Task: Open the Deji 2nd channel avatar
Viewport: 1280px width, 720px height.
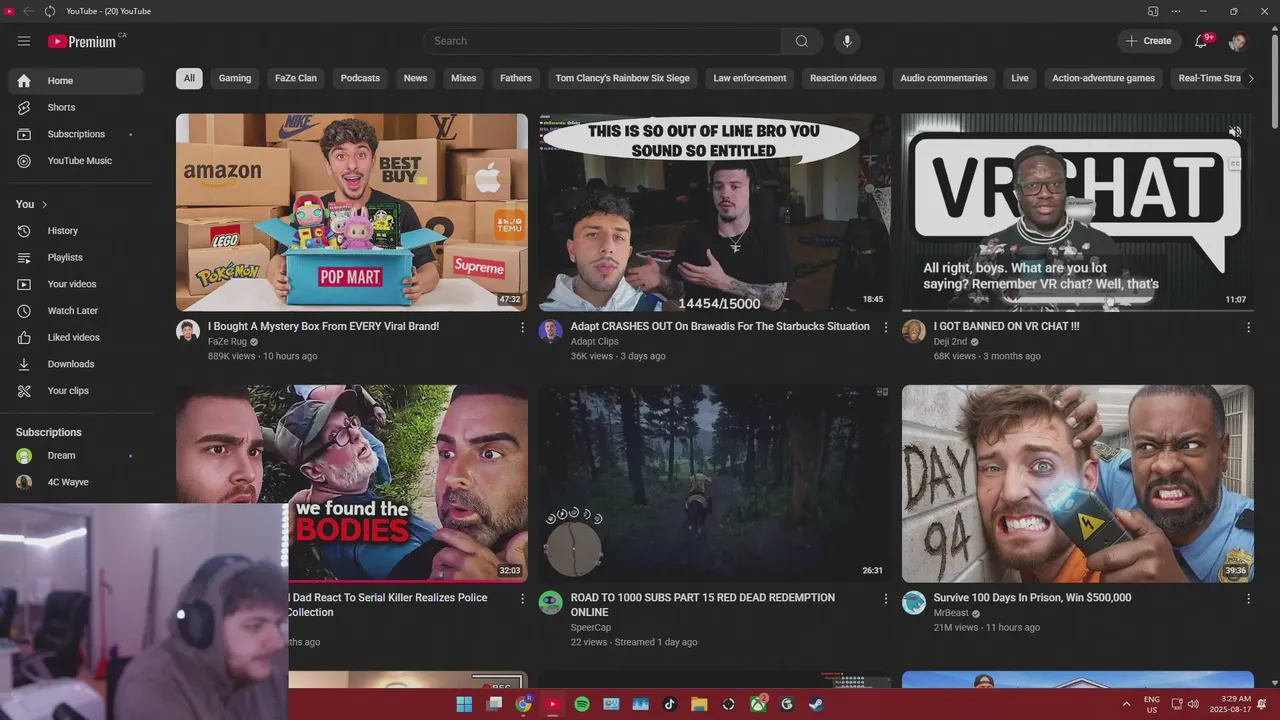Action: pos(913,331)
